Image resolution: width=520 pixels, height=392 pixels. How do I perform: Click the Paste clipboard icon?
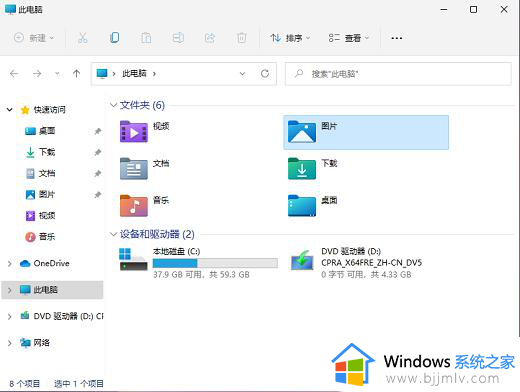(146, 38)
